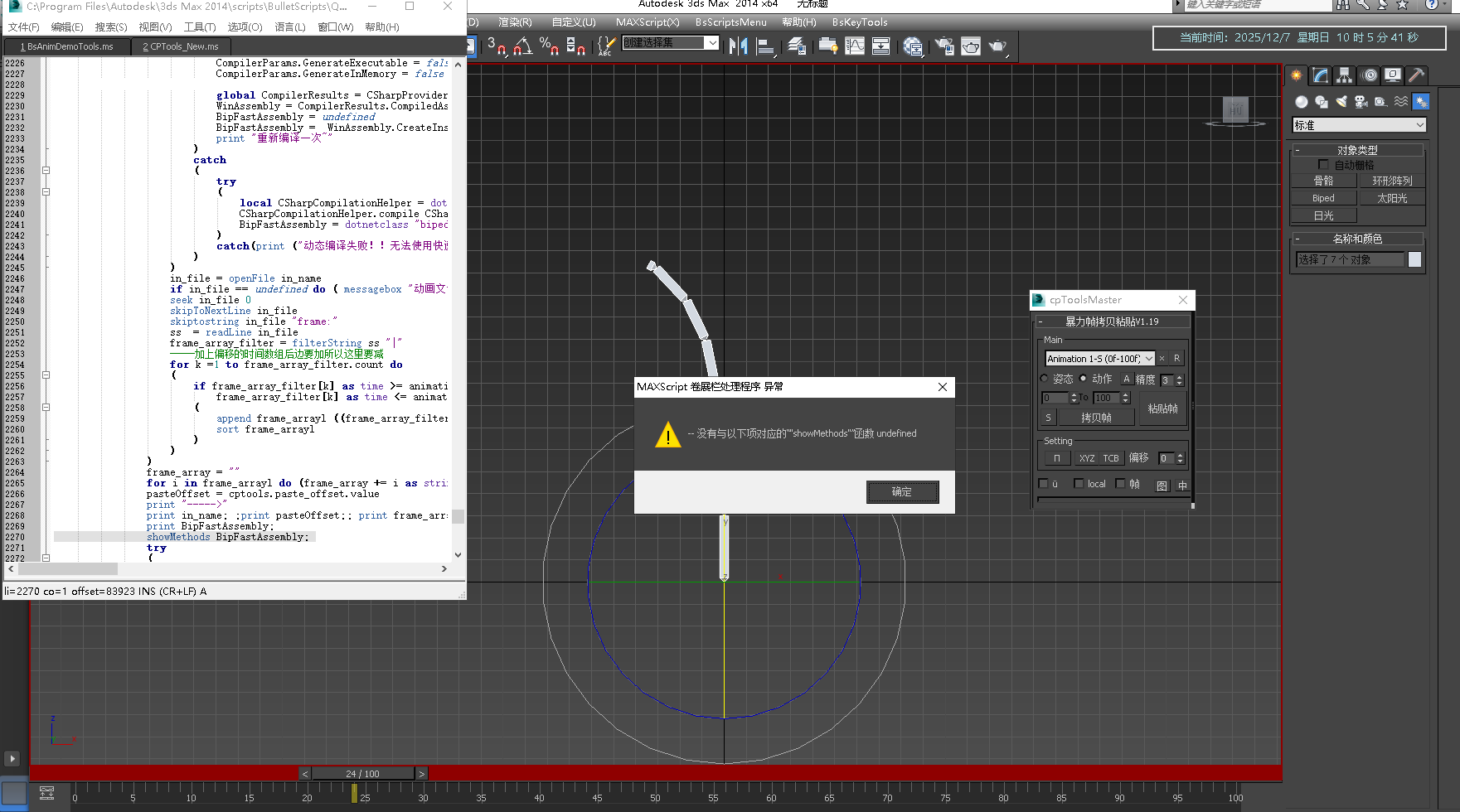The image size is (1460, 812).
Task: Click the Angle Snap toggle icon
Action: [x=522, y=46]
